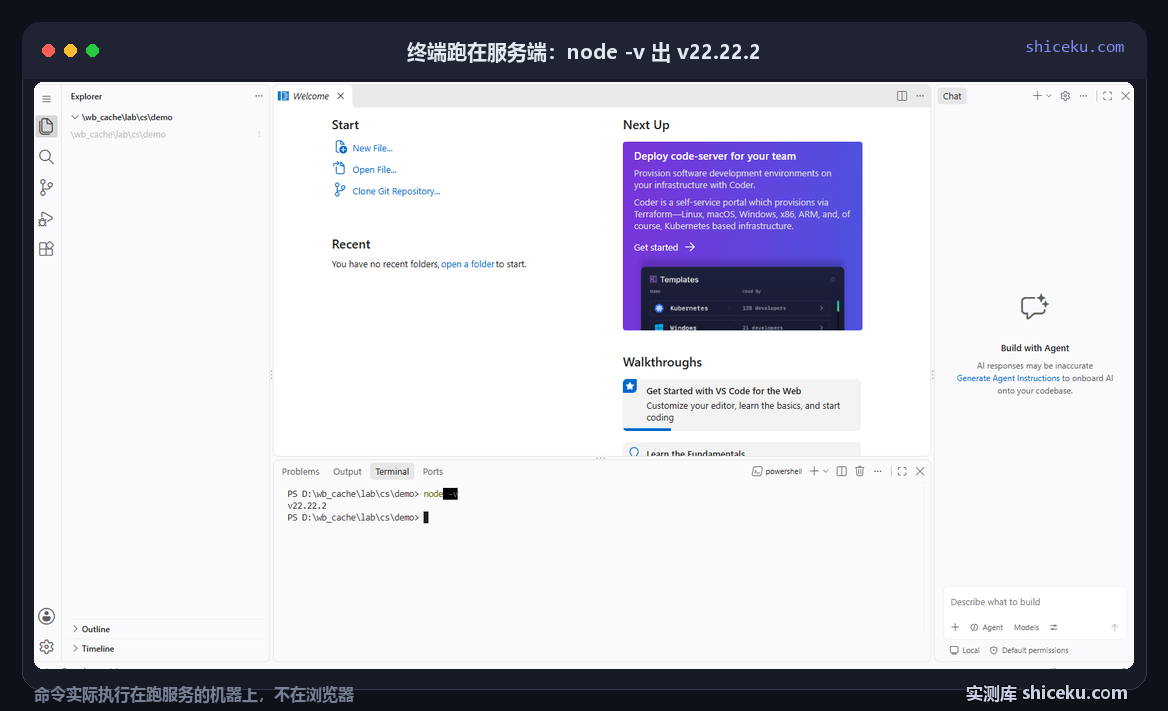Kill the terminal with trash icon
The width and height of the screenshot is (1168, 711).
860,471
